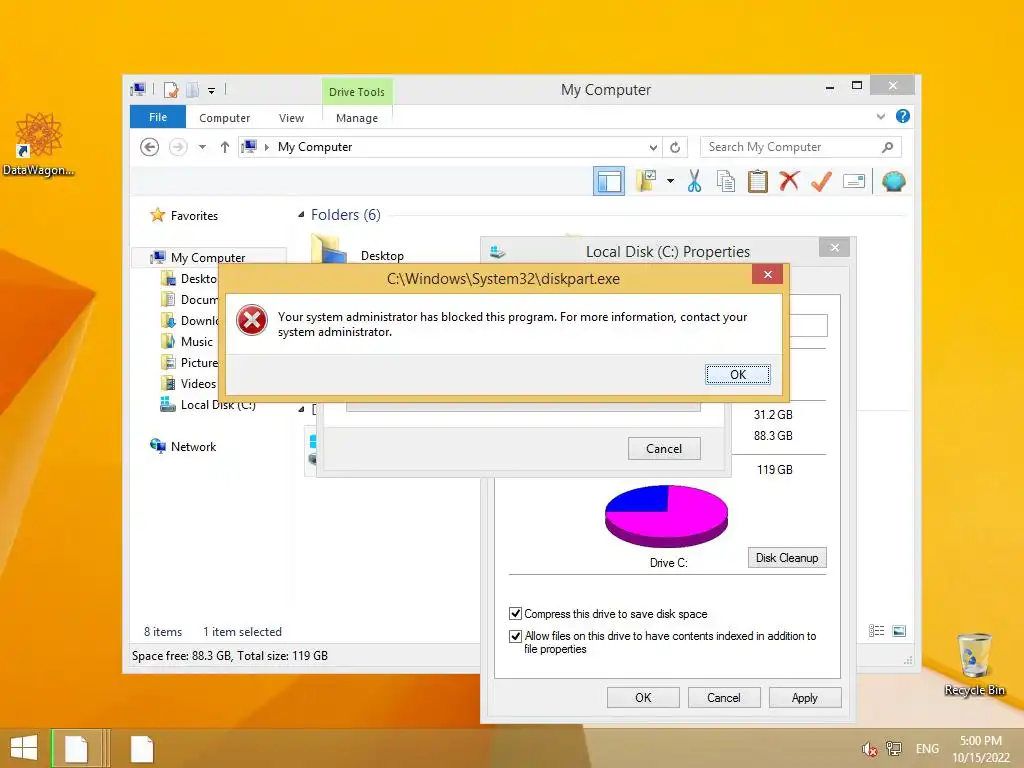Click the red X Delete toolbar icon
Viewport: 1024px width, 768px height.
790,180
